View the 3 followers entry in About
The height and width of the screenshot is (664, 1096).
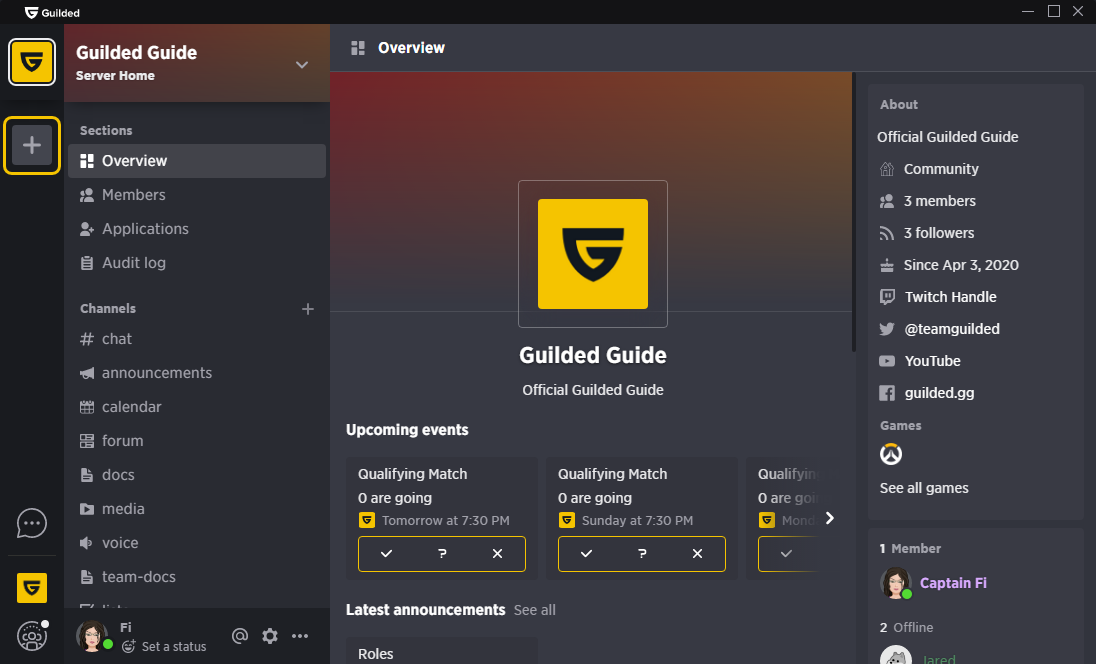[x=927, y=233]
